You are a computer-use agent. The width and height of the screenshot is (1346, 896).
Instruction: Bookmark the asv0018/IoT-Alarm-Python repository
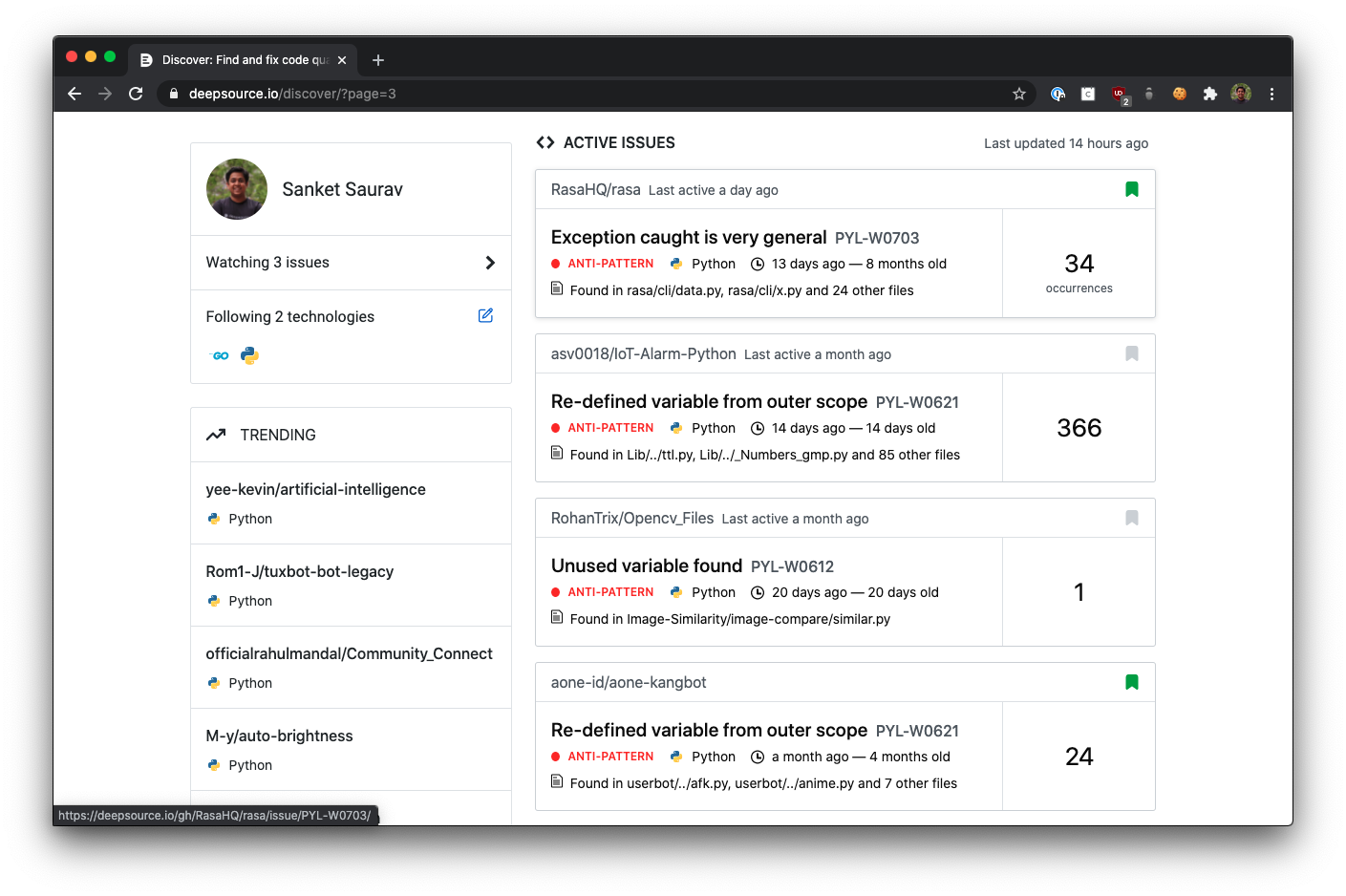coord(1132,352)
